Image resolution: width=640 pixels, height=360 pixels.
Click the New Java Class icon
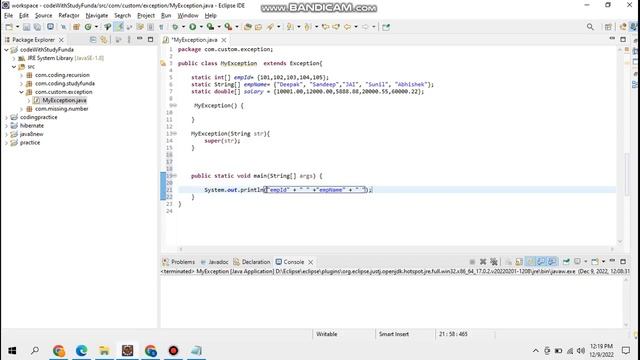[x=88, y=27]
